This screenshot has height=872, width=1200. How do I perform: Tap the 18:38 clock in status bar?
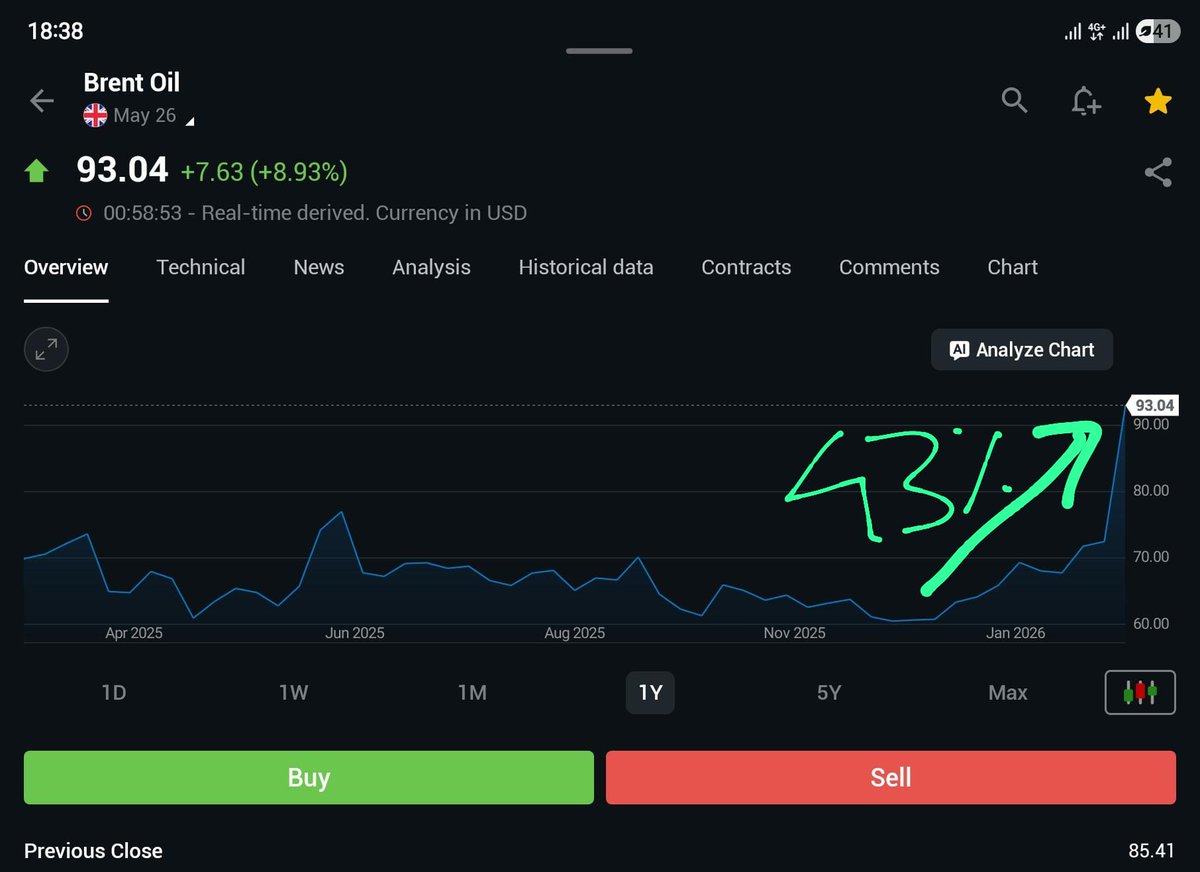[x=55, y=31]
